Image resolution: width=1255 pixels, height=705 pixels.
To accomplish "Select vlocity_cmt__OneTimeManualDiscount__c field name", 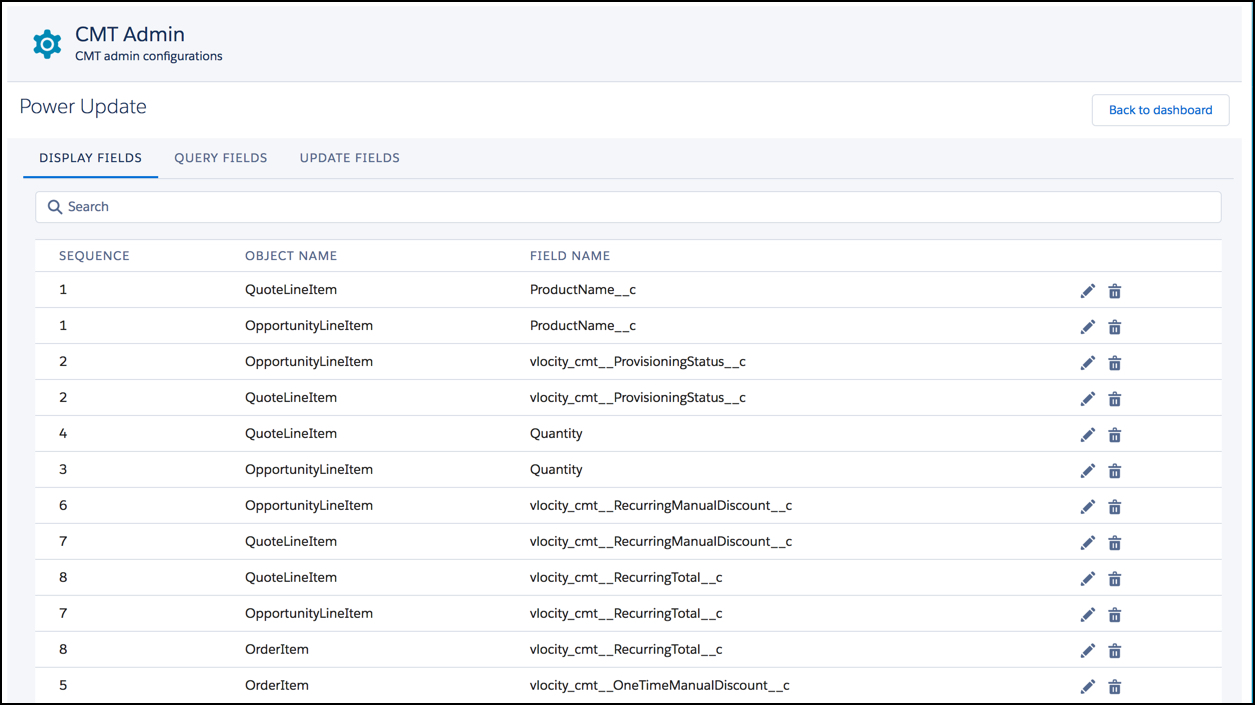I will point(660,686).
